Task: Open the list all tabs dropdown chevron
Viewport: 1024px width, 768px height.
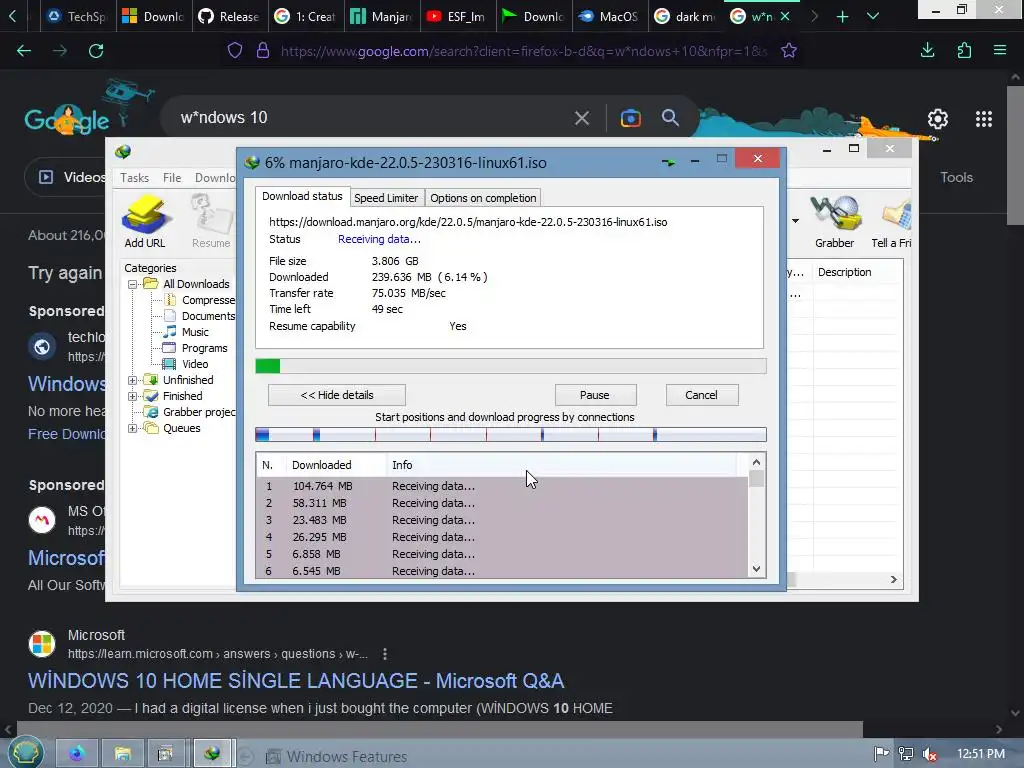Action: click(x=872, y=16)
